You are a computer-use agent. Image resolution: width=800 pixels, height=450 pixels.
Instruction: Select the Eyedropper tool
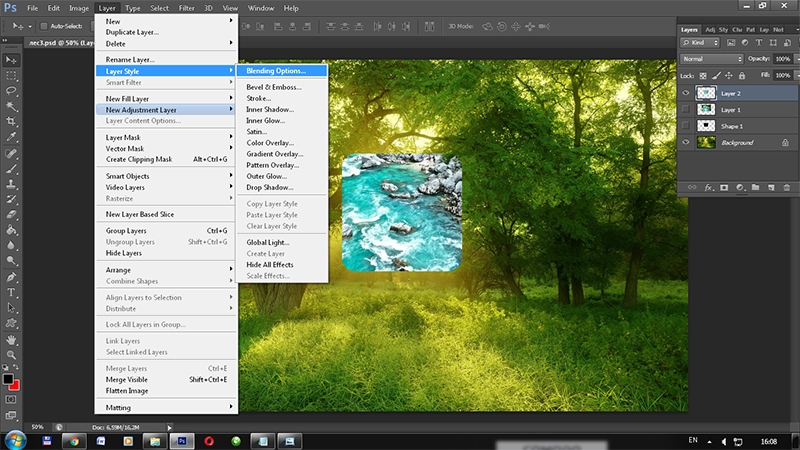point(11,137)
